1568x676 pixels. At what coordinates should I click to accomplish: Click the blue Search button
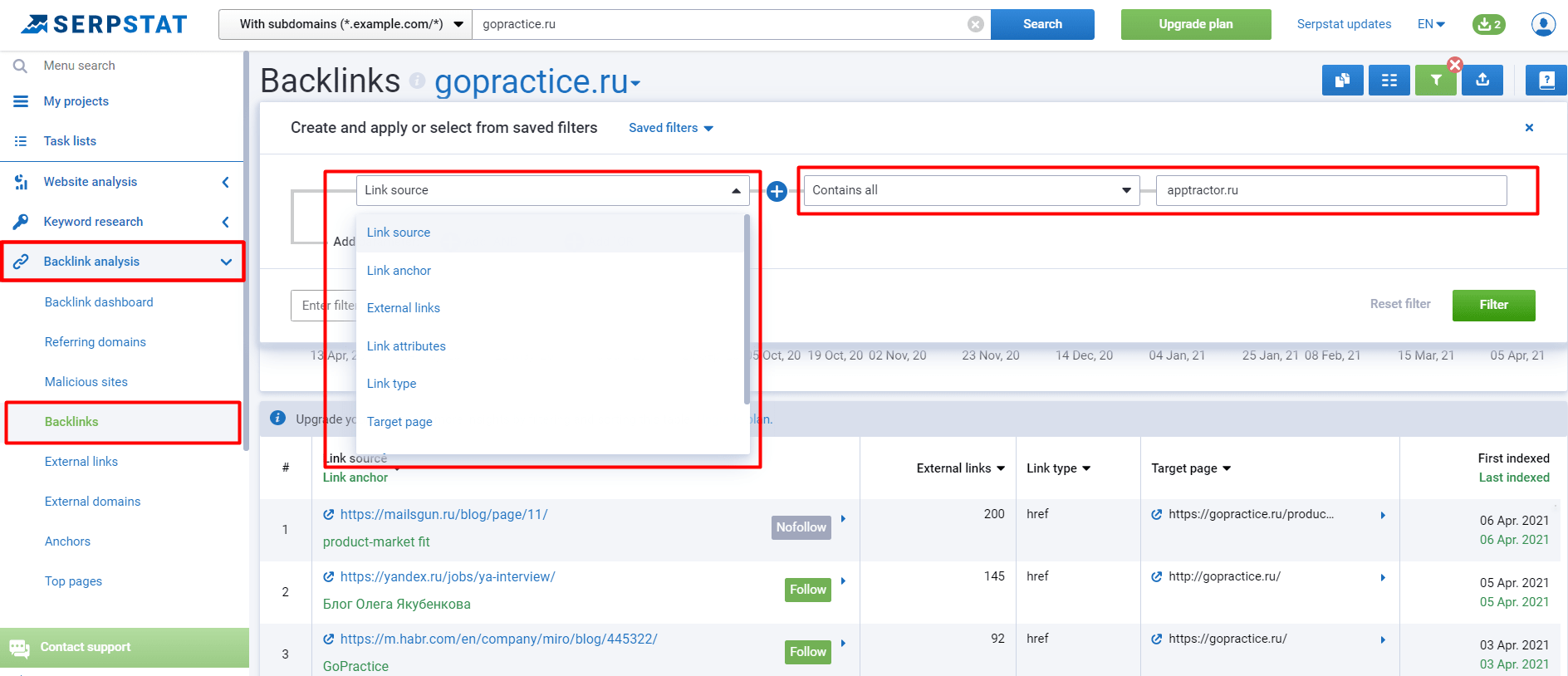(x=1042, y=24)
